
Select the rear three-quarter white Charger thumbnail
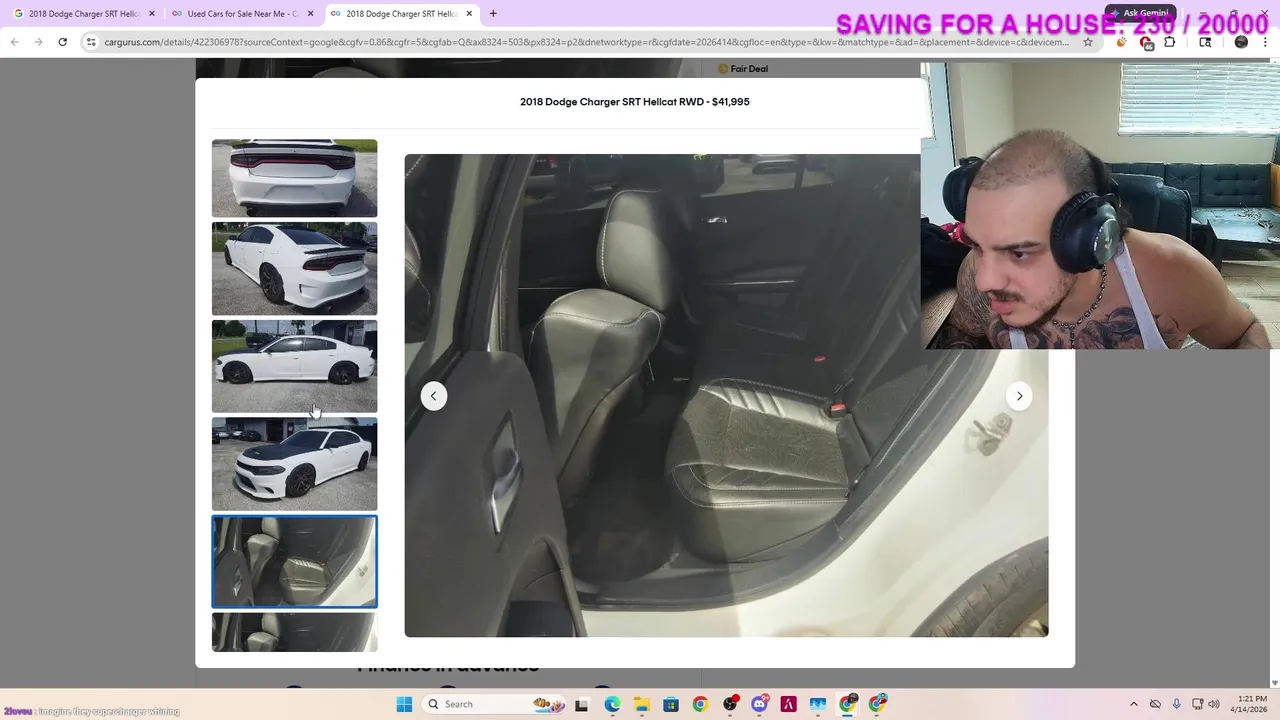(x=294, y=269)
